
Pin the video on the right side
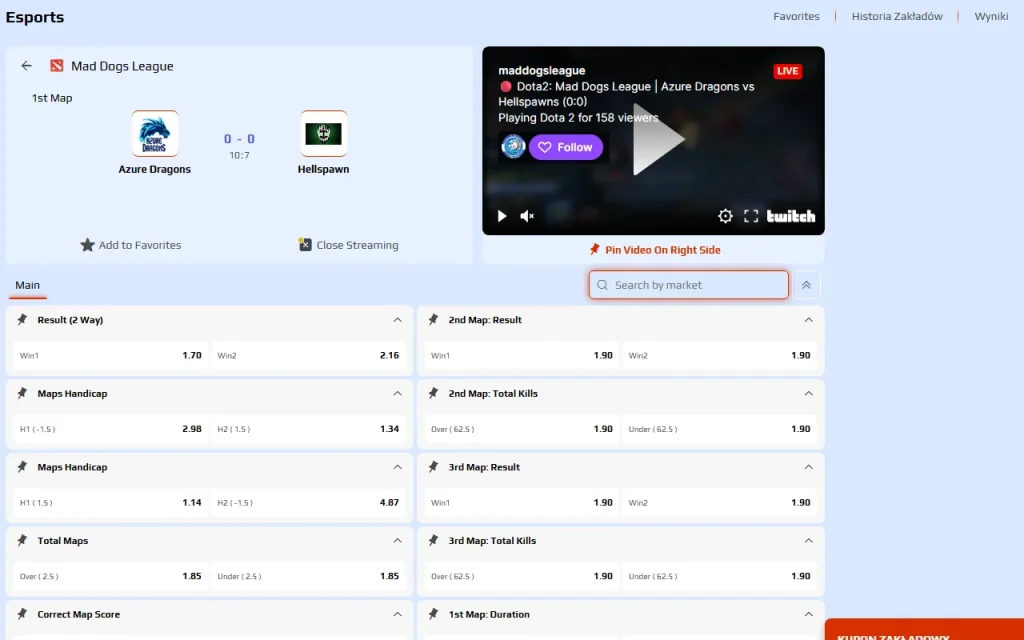[654, 249]
